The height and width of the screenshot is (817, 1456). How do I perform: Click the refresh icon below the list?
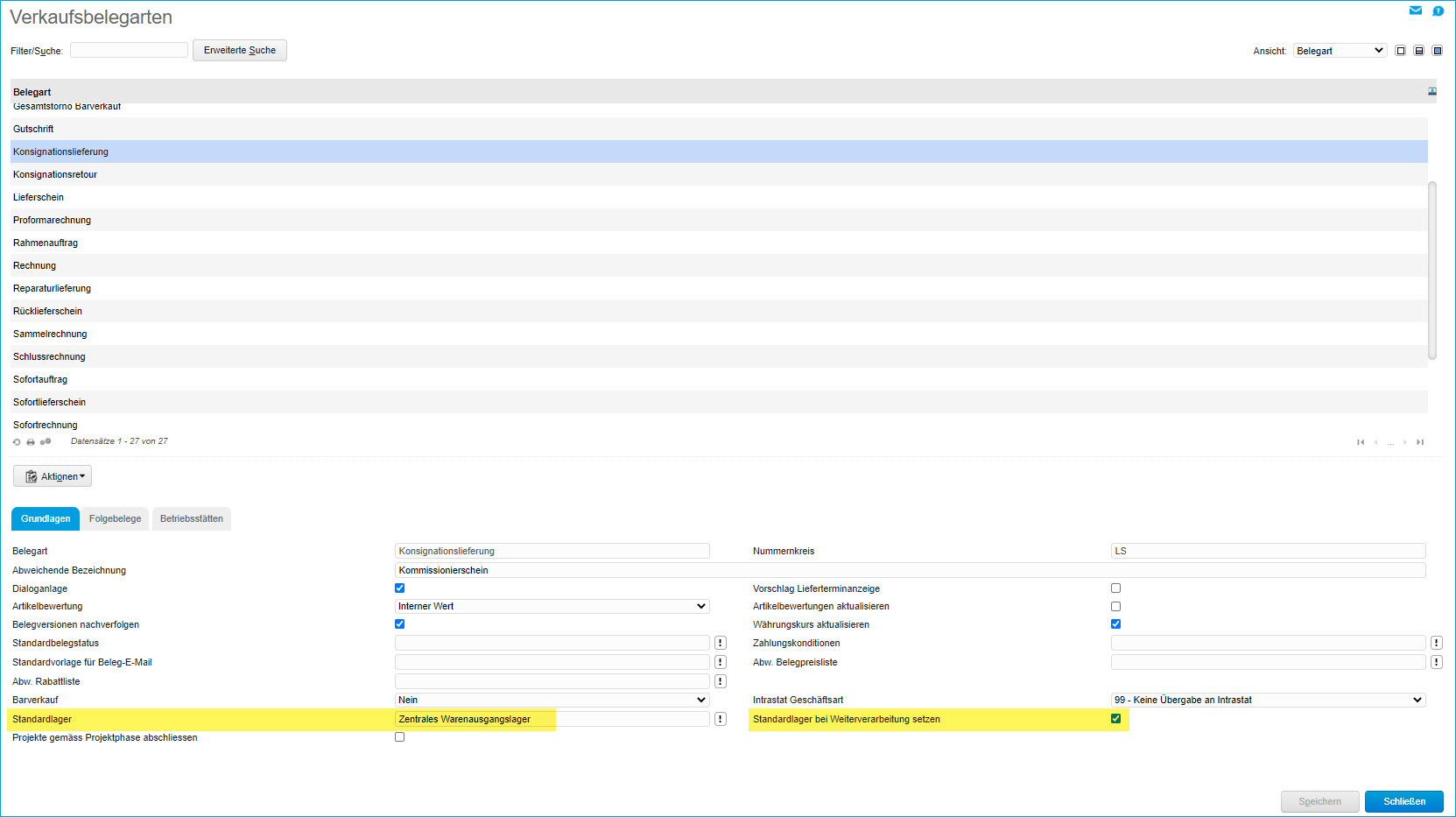(17, 442)
